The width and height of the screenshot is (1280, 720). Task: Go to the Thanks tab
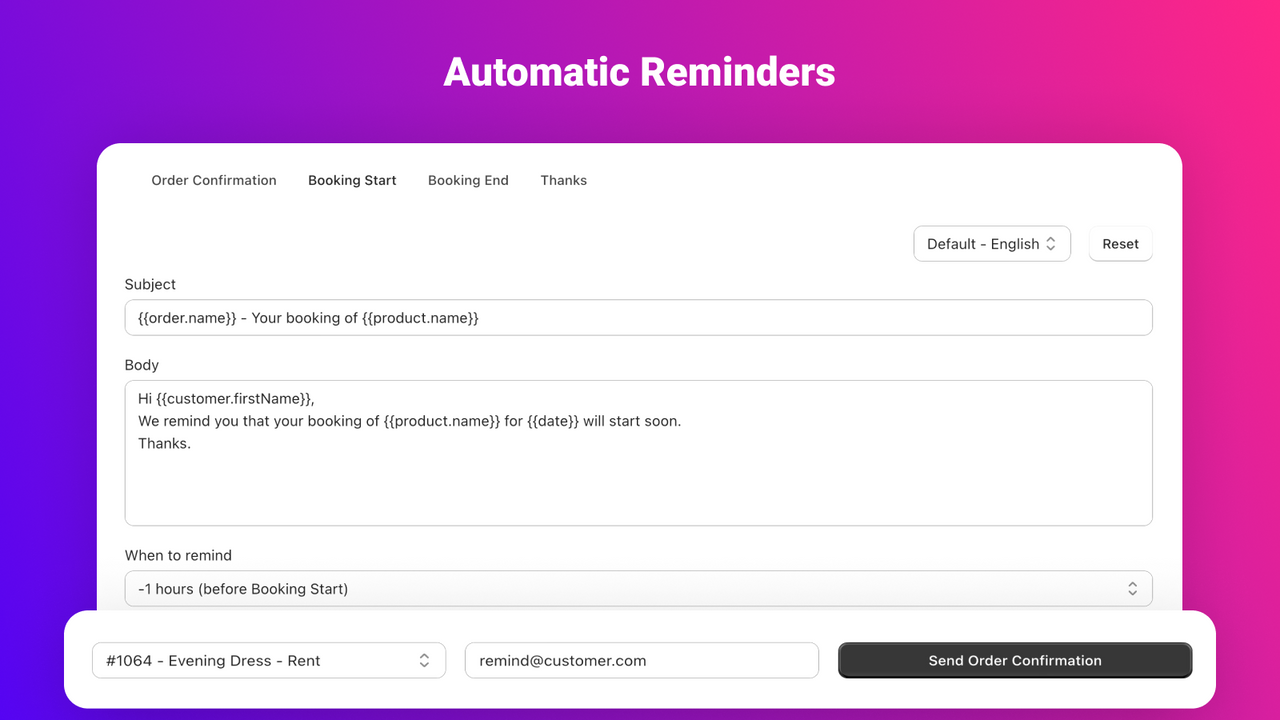point(564,180)
